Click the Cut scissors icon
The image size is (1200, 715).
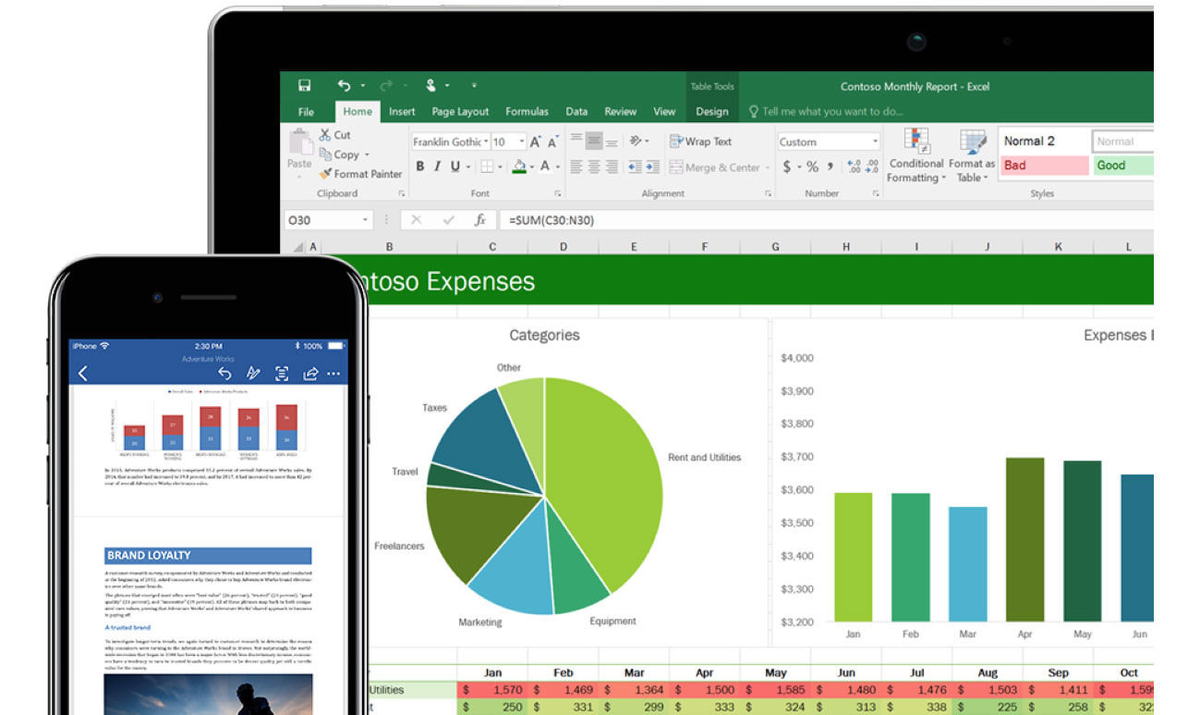tap(325, 135)
